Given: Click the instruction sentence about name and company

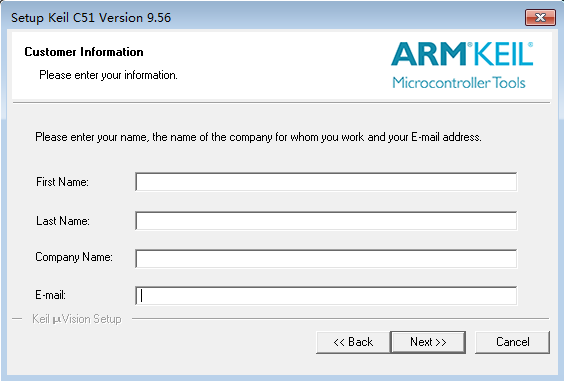Looking at the screenshot, I should pyautogui.click(x=258, y=137).
